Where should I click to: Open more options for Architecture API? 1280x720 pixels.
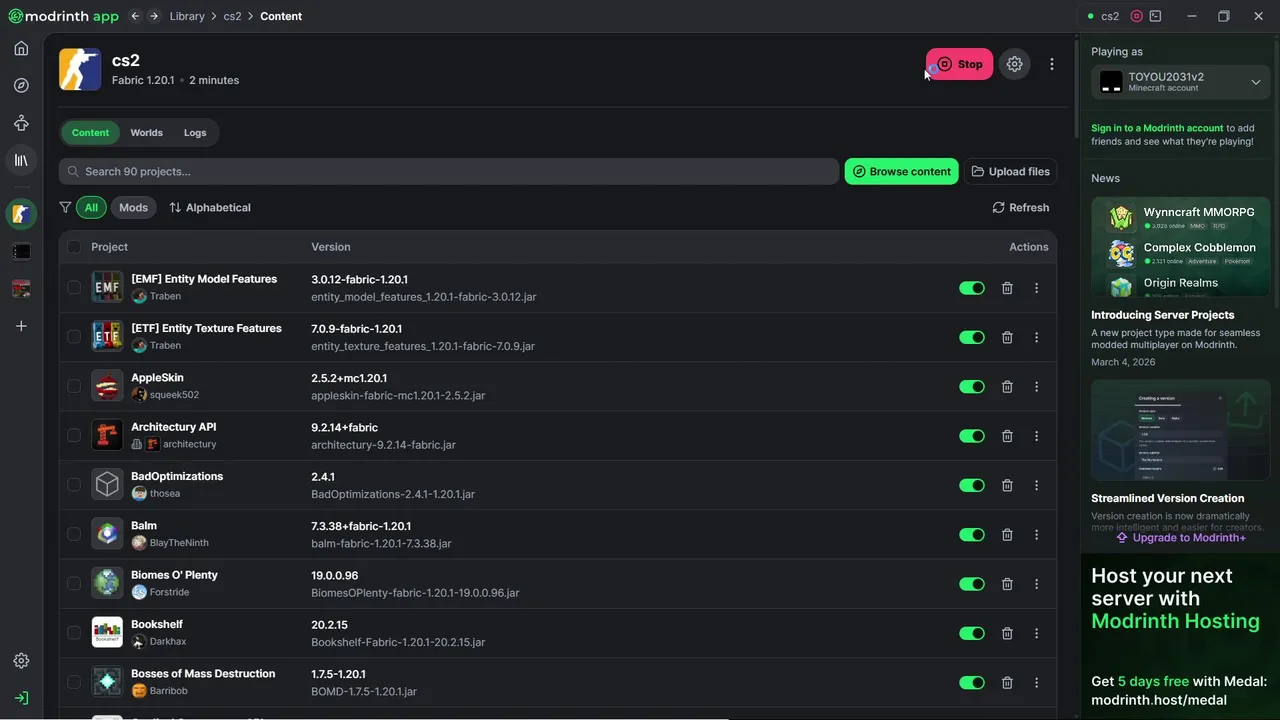tap(1036, 436)
